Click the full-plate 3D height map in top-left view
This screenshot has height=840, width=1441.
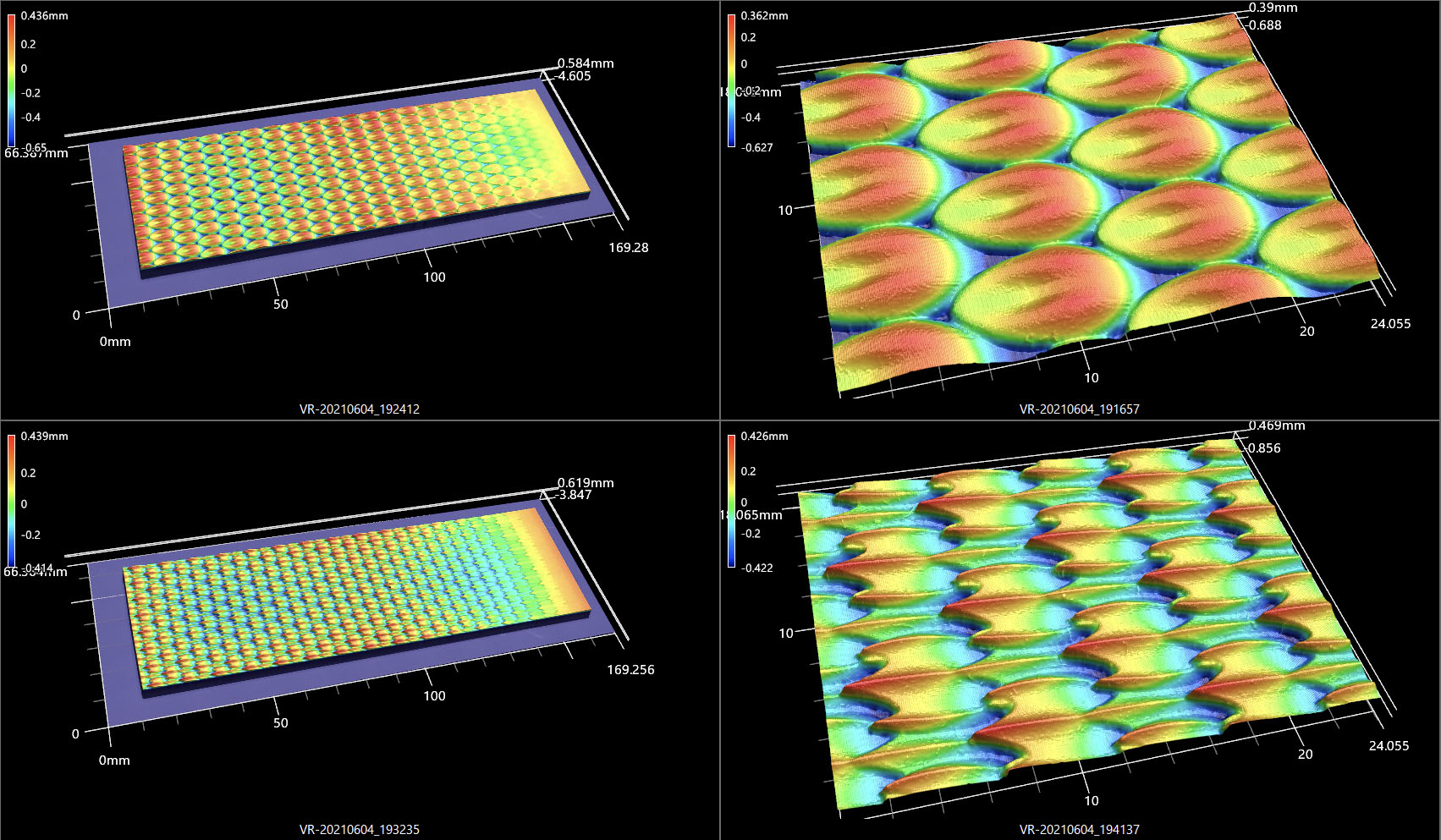(355, 182)
